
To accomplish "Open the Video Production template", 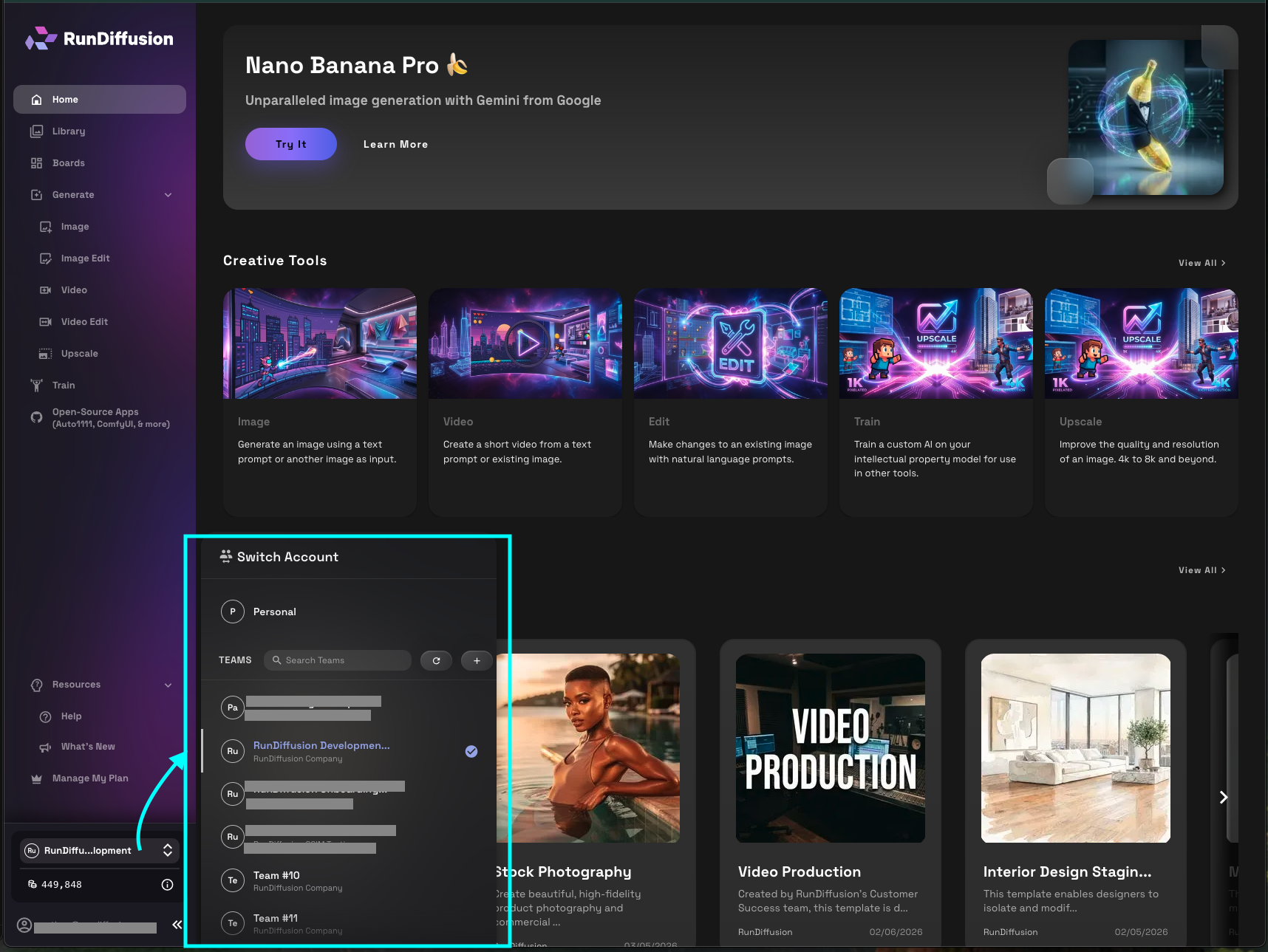I will (x=831, y=794).
